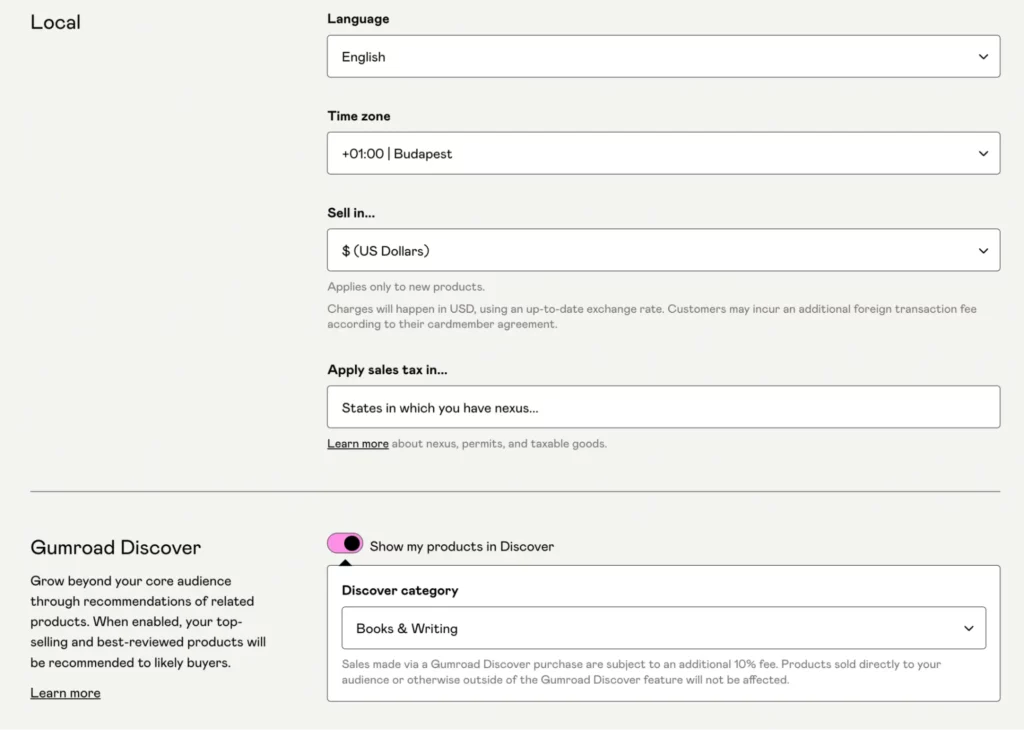Expand the Time zone selector

663,153
